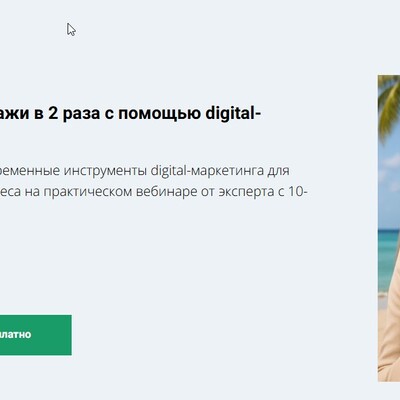This screenshot has height=400, width=400.
Task: Click the word "практическом" in the description
Action: click(88, 192)
